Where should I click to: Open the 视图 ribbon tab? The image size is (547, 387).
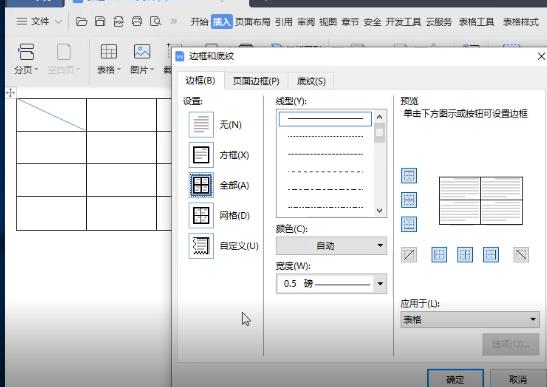tap(328, 22)
